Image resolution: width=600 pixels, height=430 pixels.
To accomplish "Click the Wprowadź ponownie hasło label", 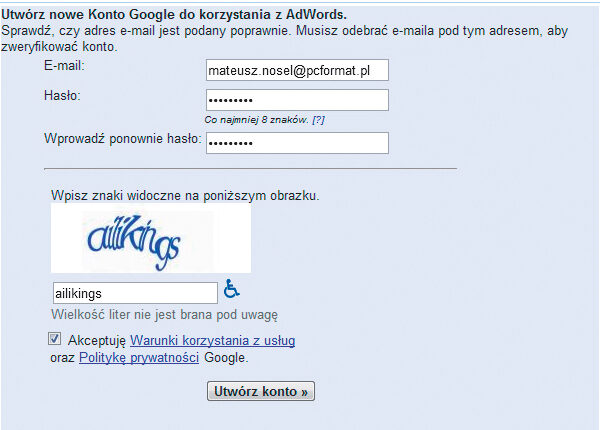I will (x=123, y=138).
